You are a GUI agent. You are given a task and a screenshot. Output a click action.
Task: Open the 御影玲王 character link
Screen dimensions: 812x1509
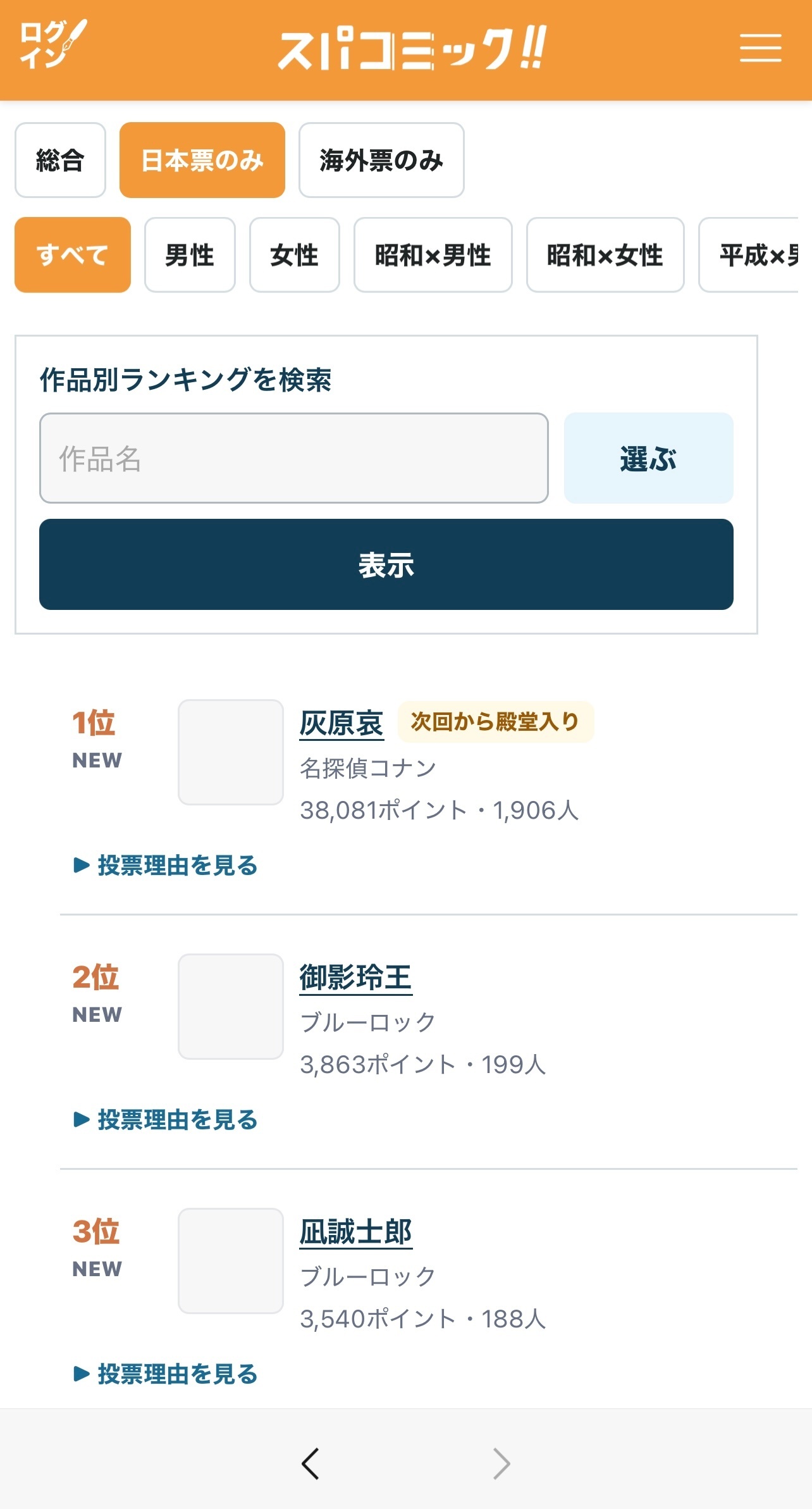pyautogui.click(x=356, y=978)
